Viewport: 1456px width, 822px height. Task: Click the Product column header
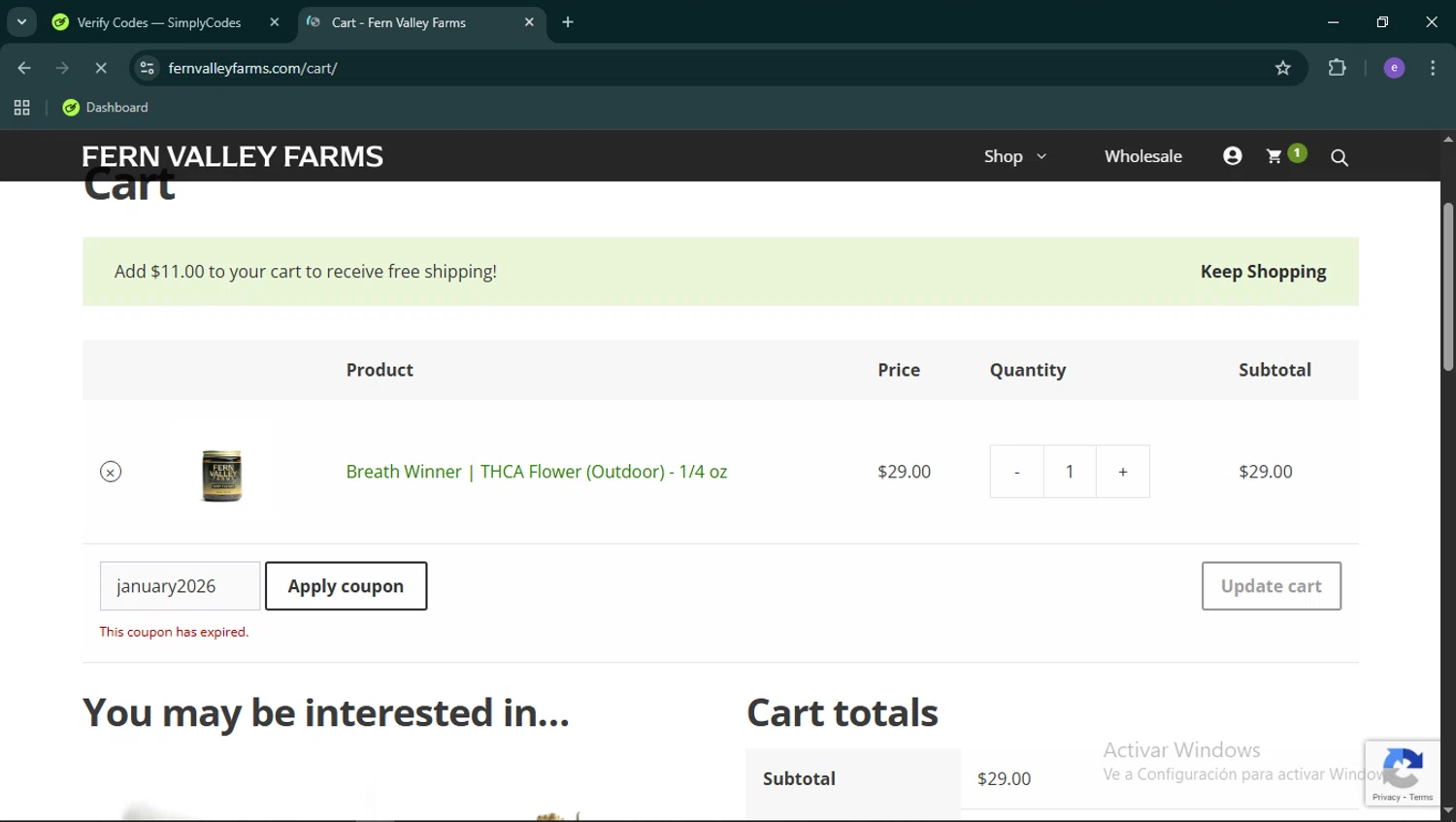click(x=380, y=370)
